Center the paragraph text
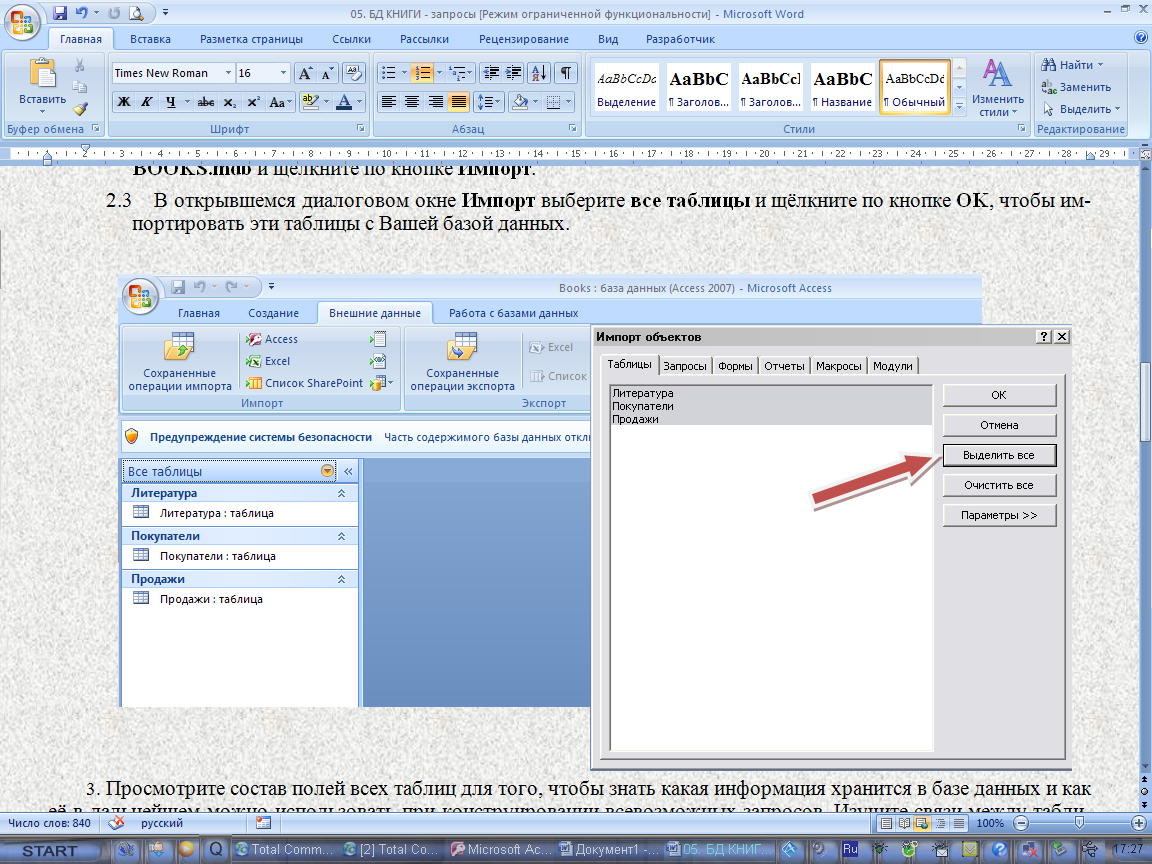 [412, 102]
